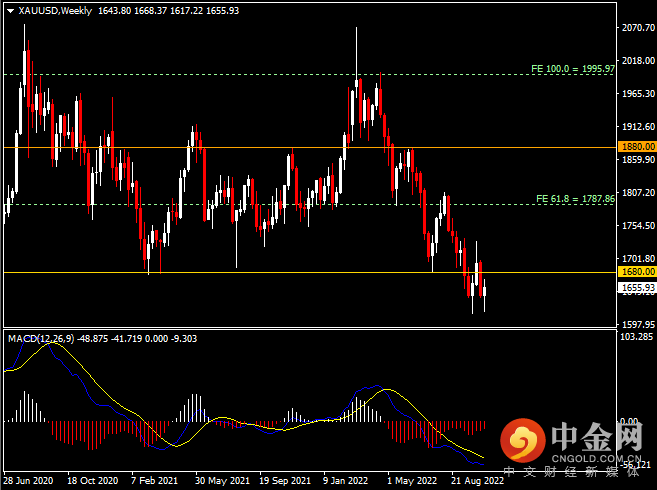Viewport: 657px width, 490px height.
Task: Click the MACD zero line label 0.00
Action: click(x=629, y=421)
